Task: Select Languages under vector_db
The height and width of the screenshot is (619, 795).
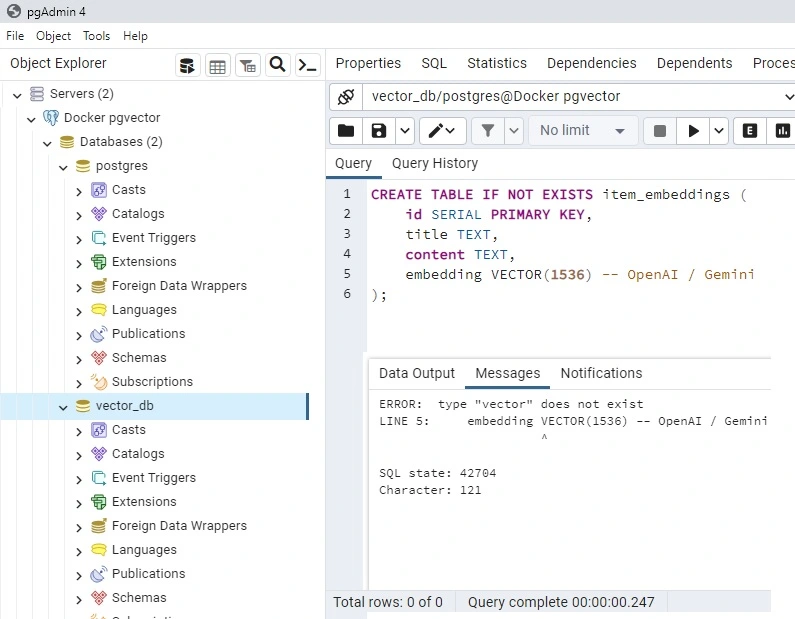Action: tap(144, 550)
